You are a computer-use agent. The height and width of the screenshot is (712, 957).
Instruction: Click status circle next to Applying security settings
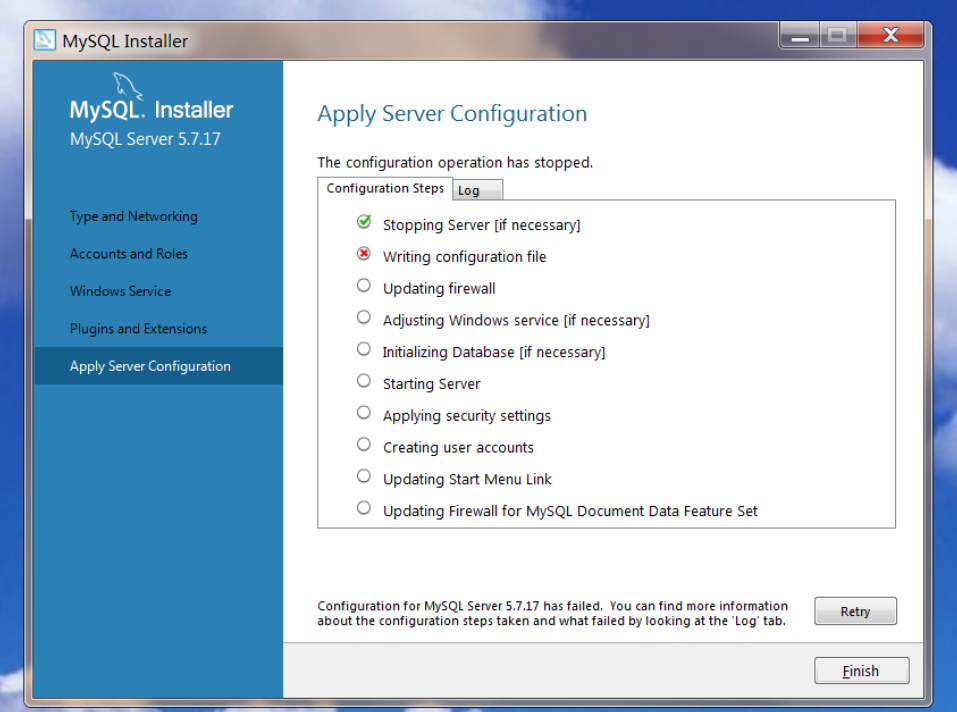[364, 412]
